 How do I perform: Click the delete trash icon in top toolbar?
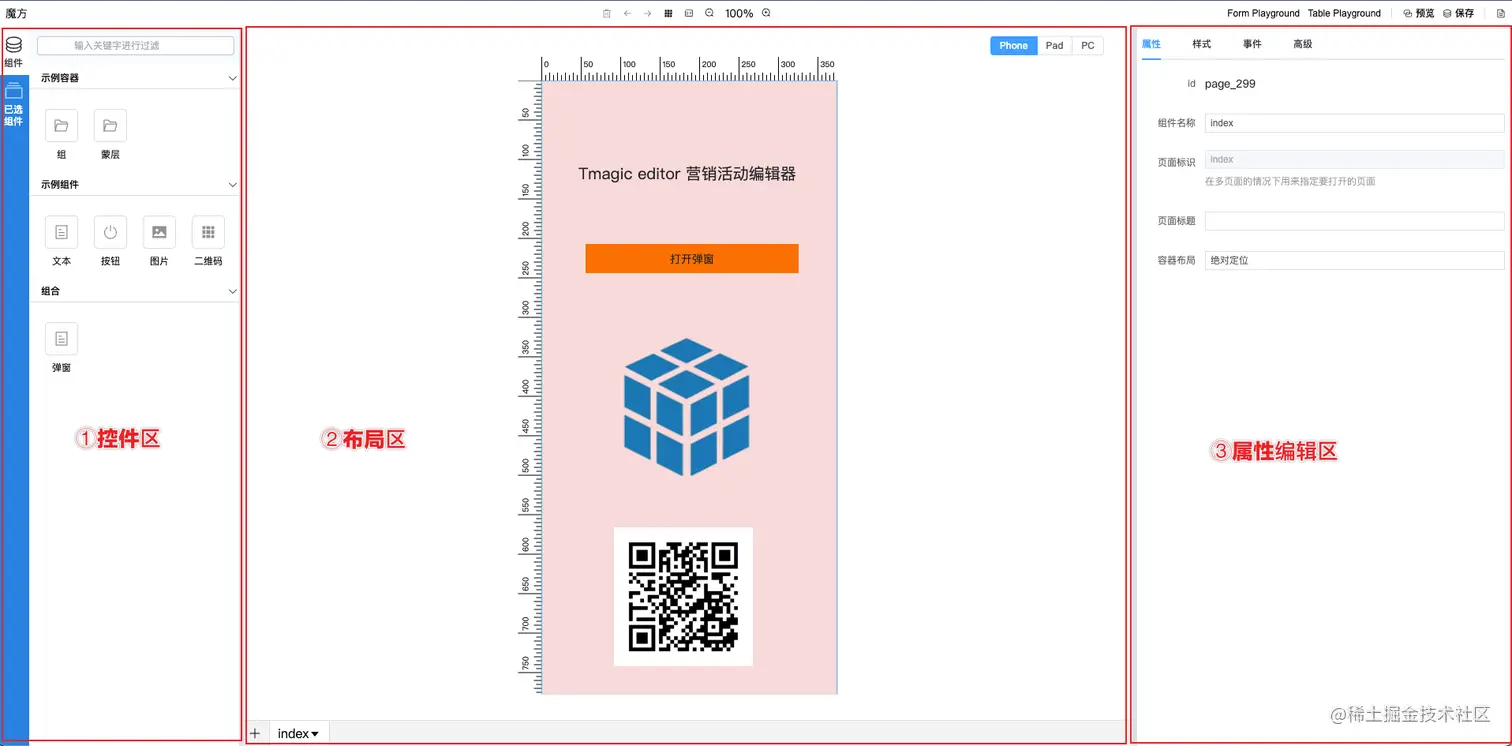point(607,13)
